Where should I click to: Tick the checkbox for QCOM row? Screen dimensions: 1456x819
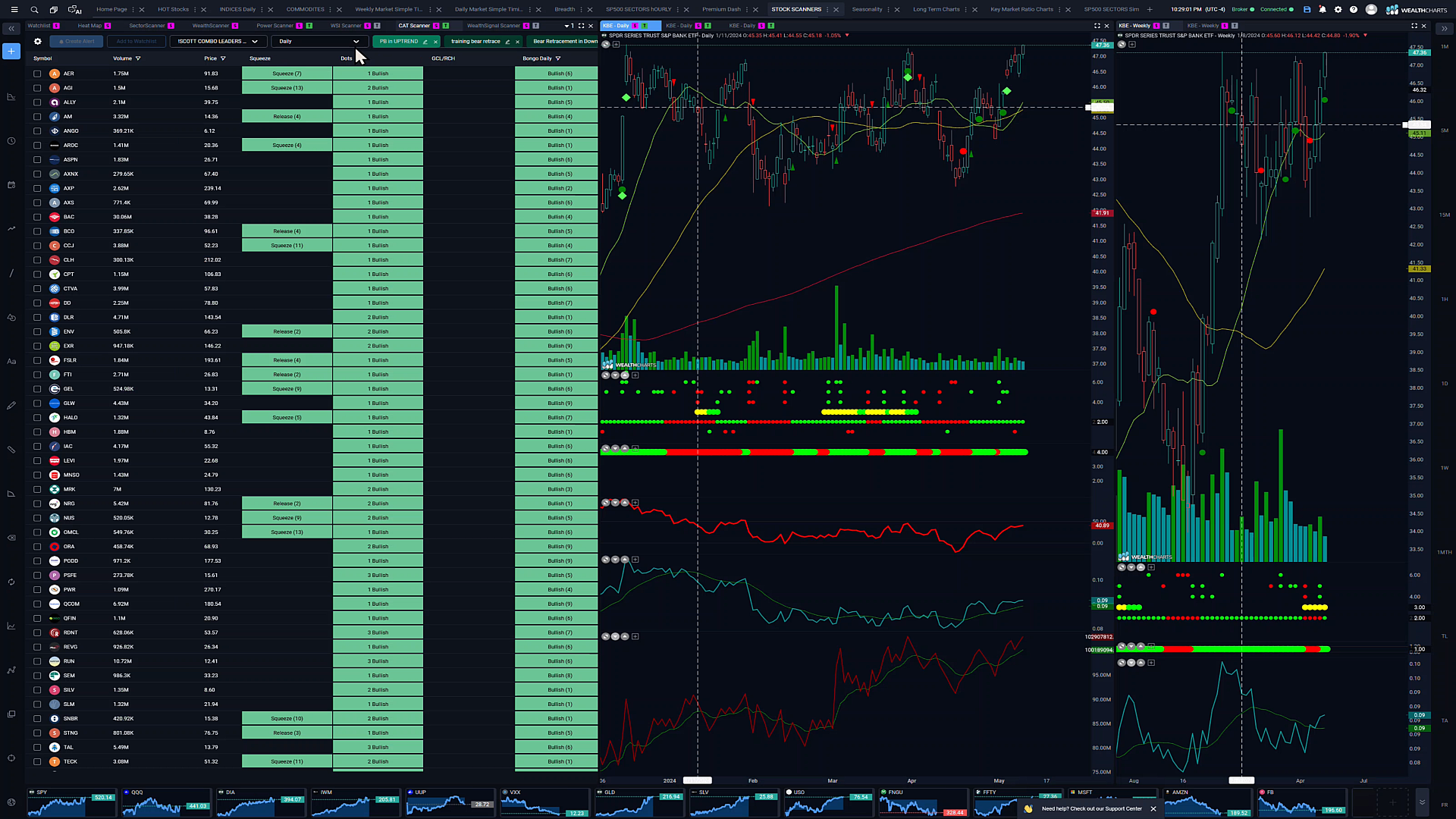(37, 604)
